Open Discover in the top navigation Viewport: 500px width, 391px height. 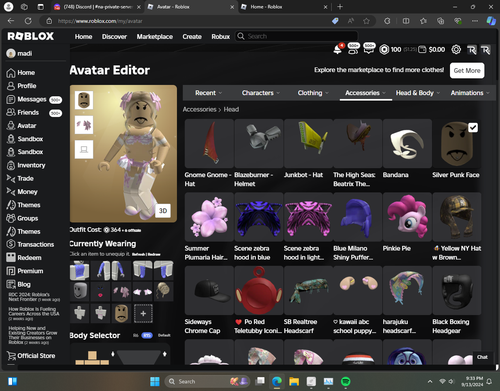[114, 37]
